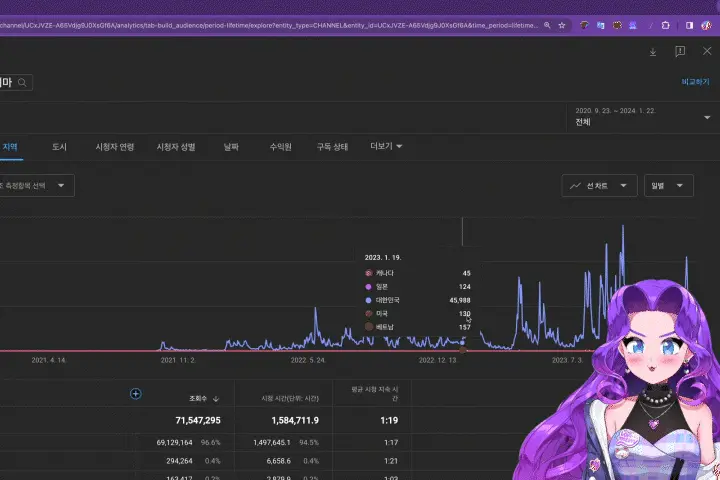This screenshot has height=480, width=720.
Task: Click the 조회수 column header
Action: tap(198, 399)
